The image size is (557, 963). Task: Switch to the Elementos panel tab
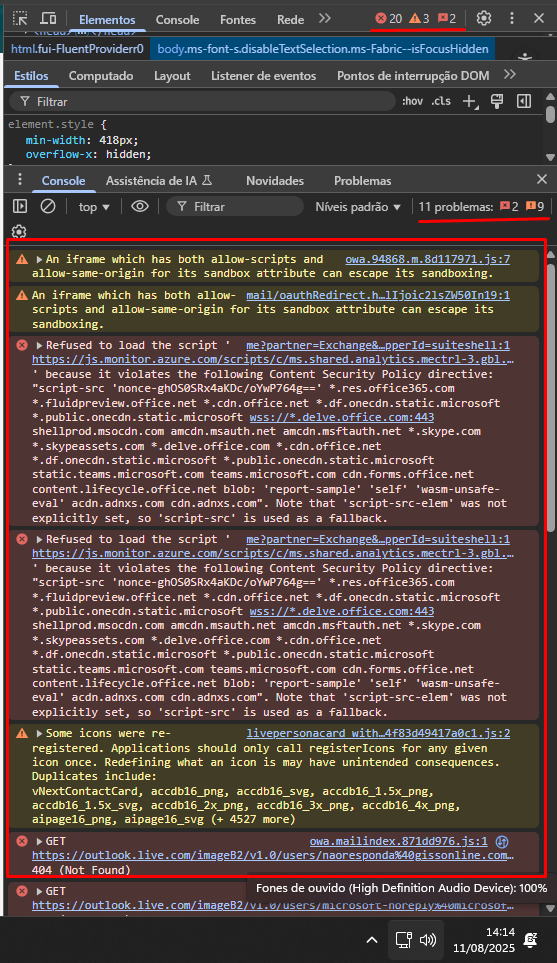pyautogui.click(x=107, y=20)
